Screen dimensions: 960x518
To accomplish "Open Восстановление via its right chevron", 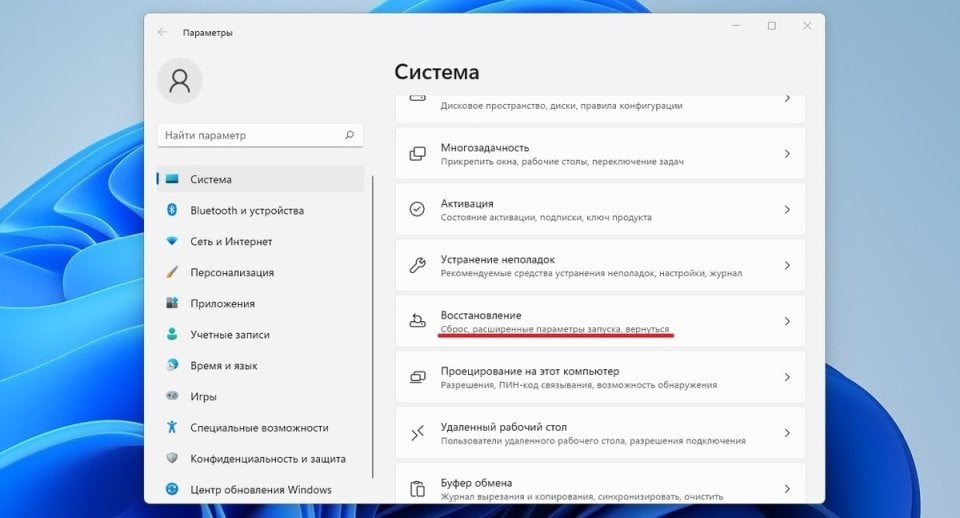I will 787,321.
